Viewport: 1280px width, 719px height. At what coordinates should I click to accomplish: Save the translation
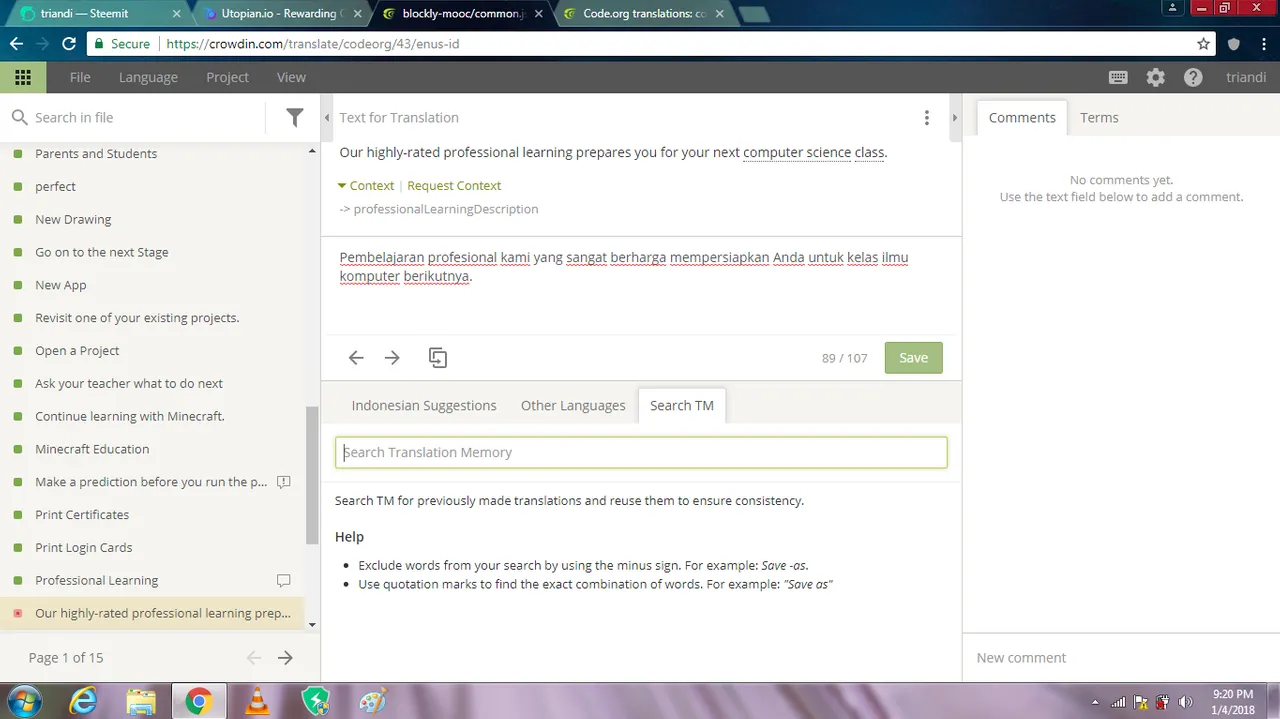pos(913,357)
